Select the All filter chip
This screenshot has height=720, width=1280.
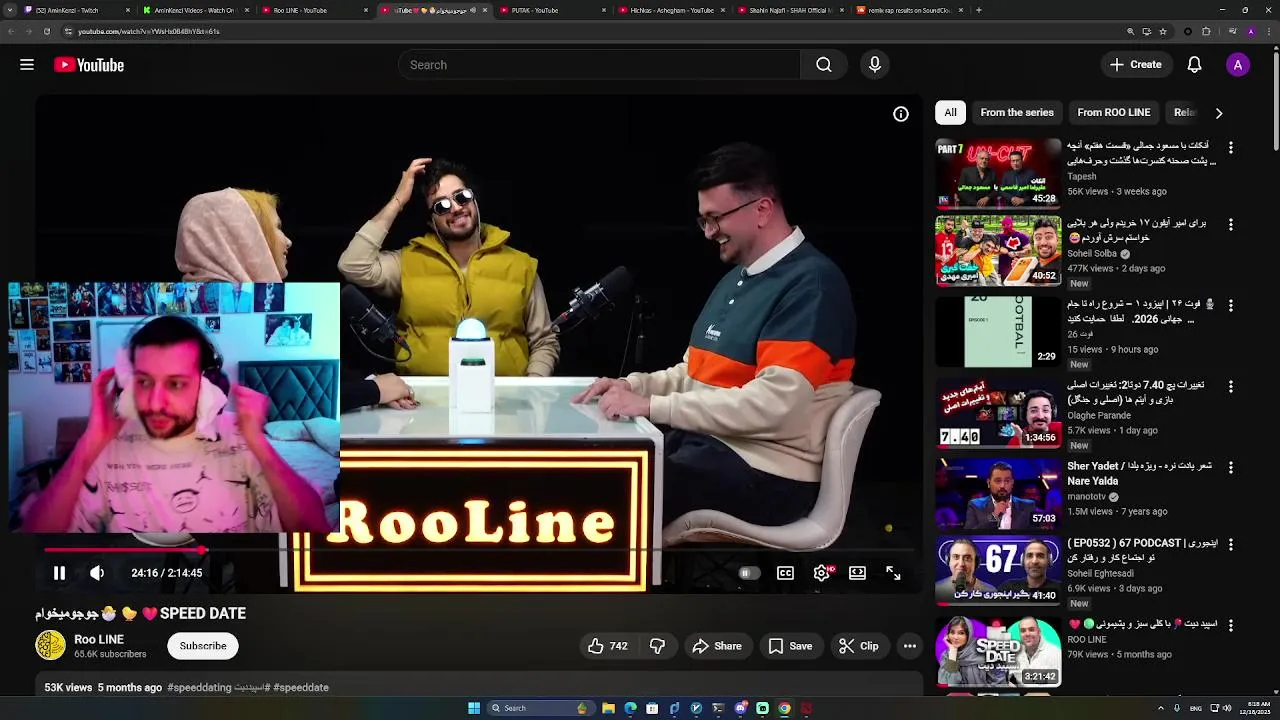click(950, 113)
